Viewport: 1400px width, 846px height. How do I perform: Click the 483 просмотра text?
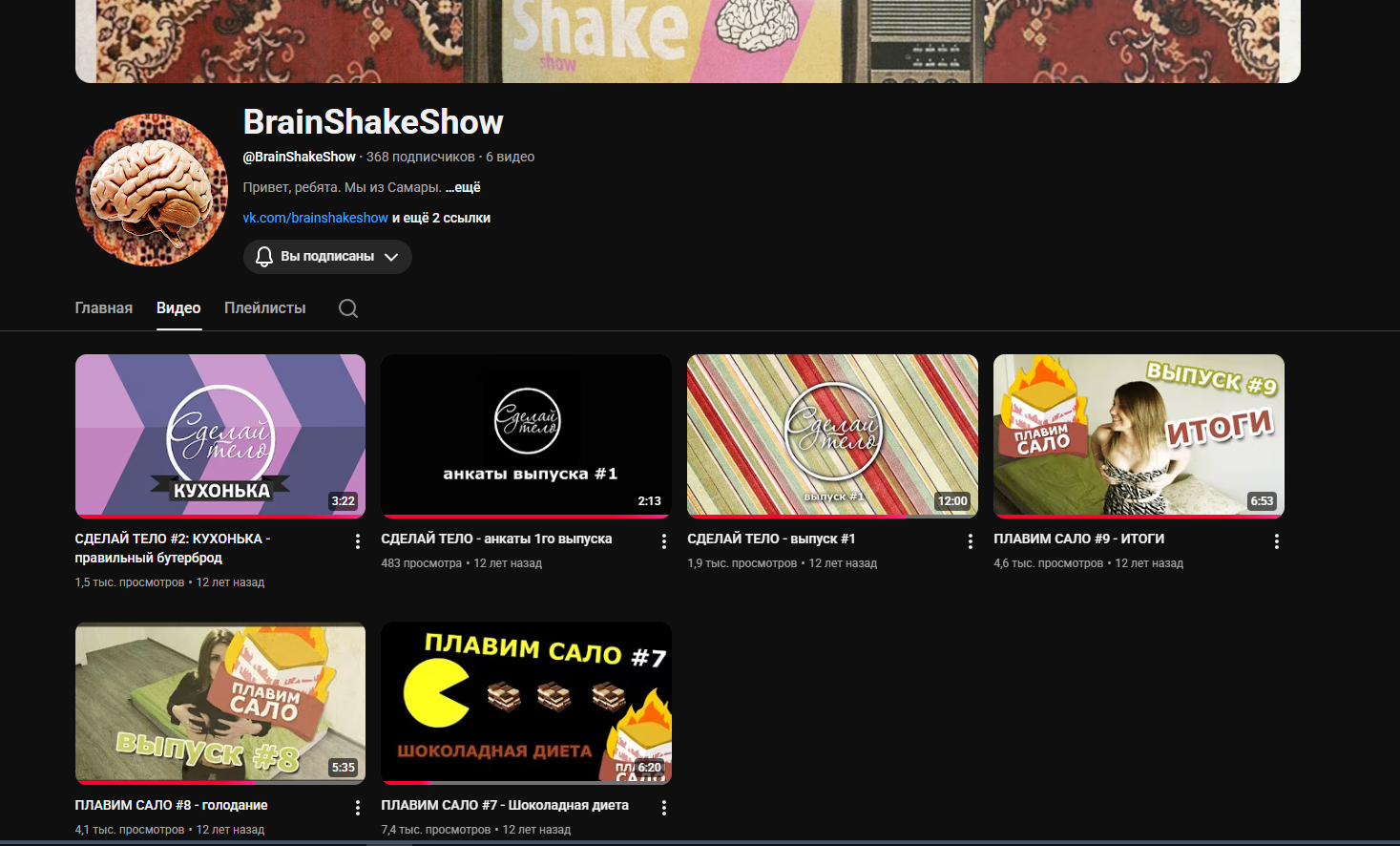coord(422,563)
